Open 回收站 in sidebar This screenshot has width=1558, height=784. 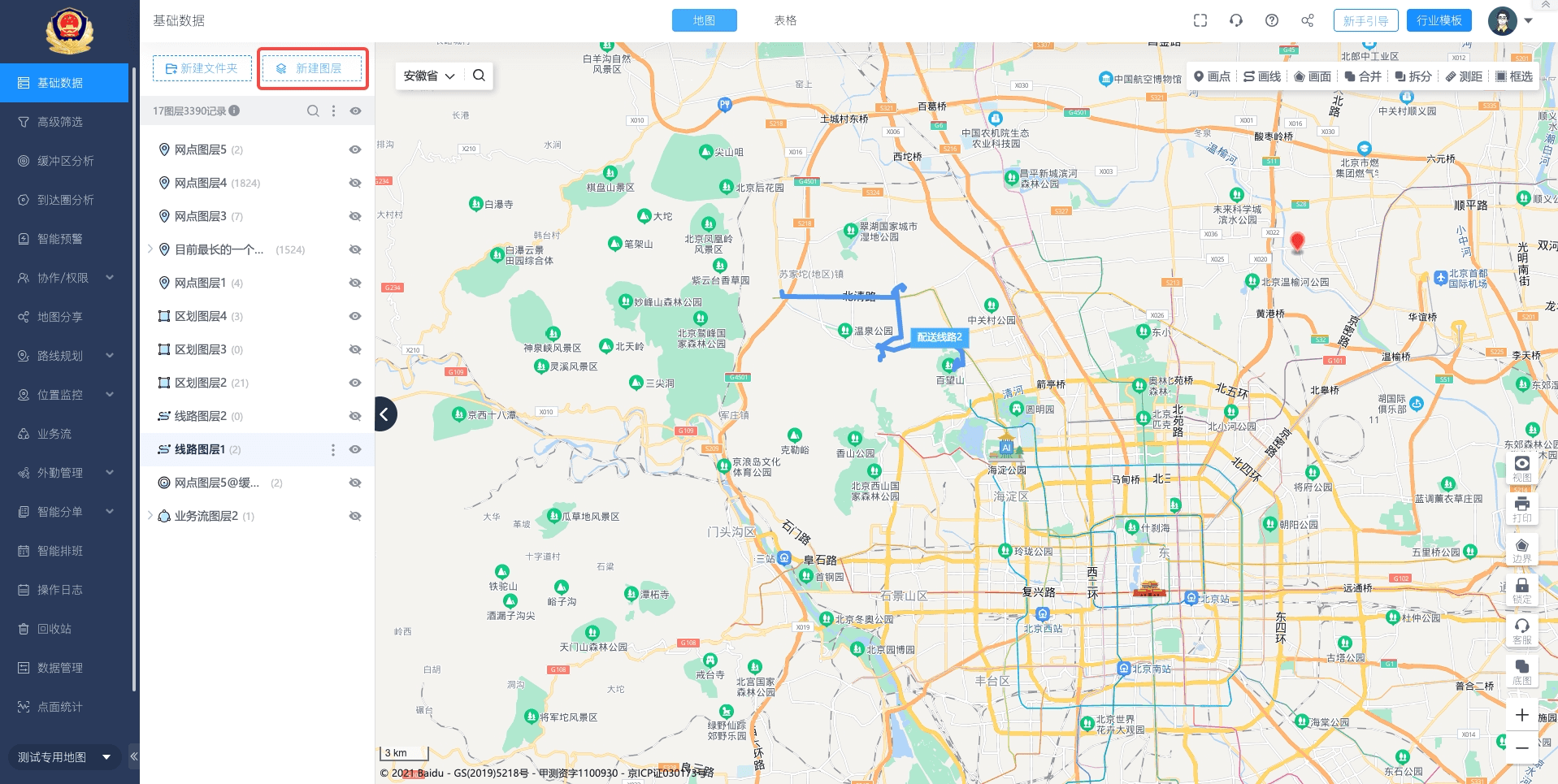(64, 629)
